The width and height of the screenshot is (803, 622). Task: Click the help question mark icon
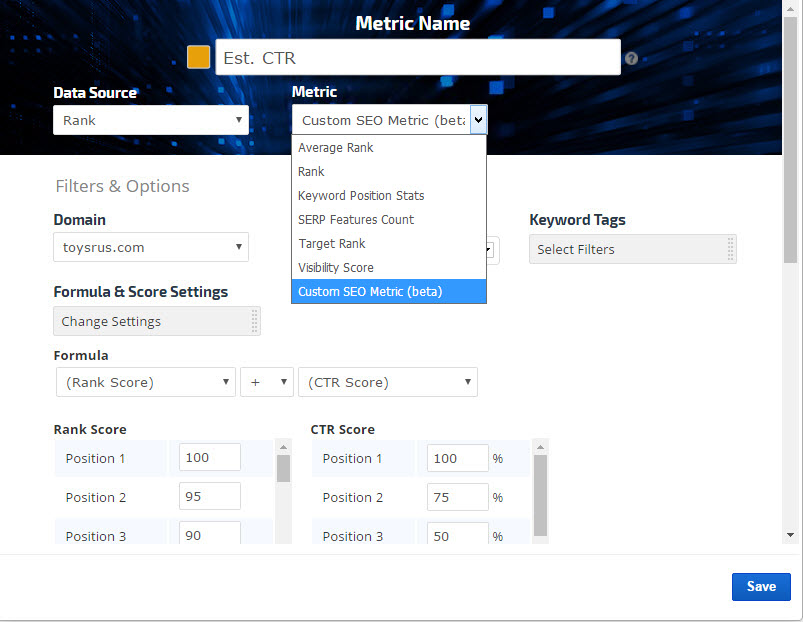click(631, 59)
